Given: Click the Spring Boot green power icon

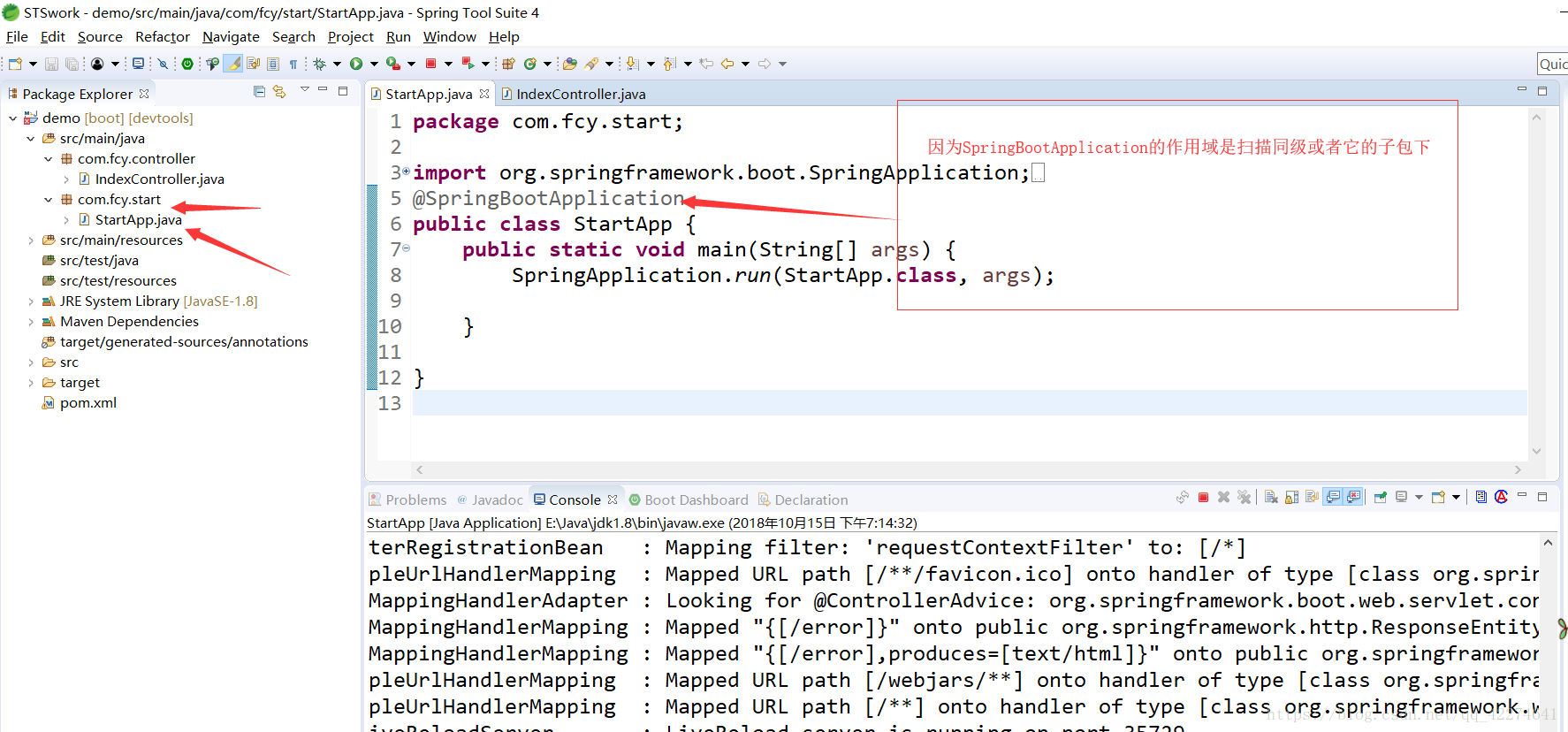Looking at the screenshot, I should [x=187, y=64].
